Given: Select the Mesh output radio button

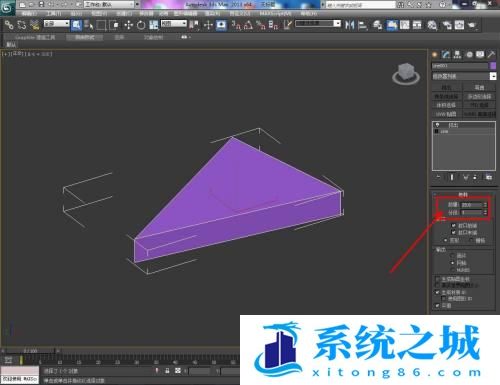Looking at the screenshot, I should [x=453, y=263].
